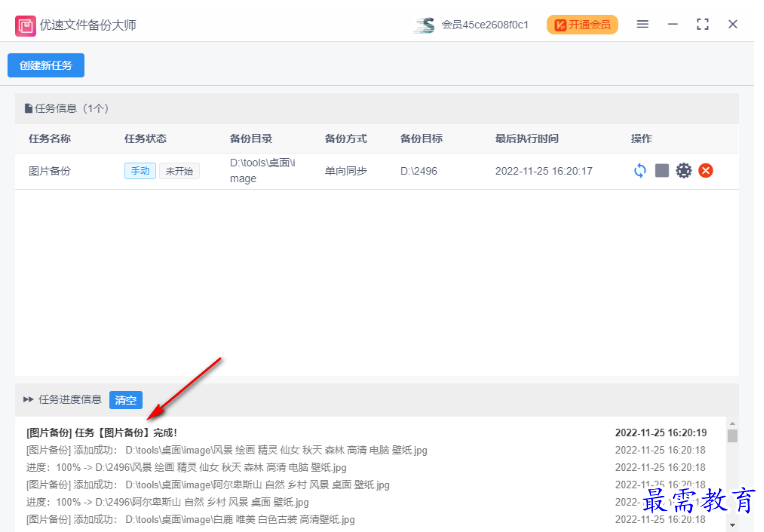
Task: Minimize the backup app window
Action: 672,24
